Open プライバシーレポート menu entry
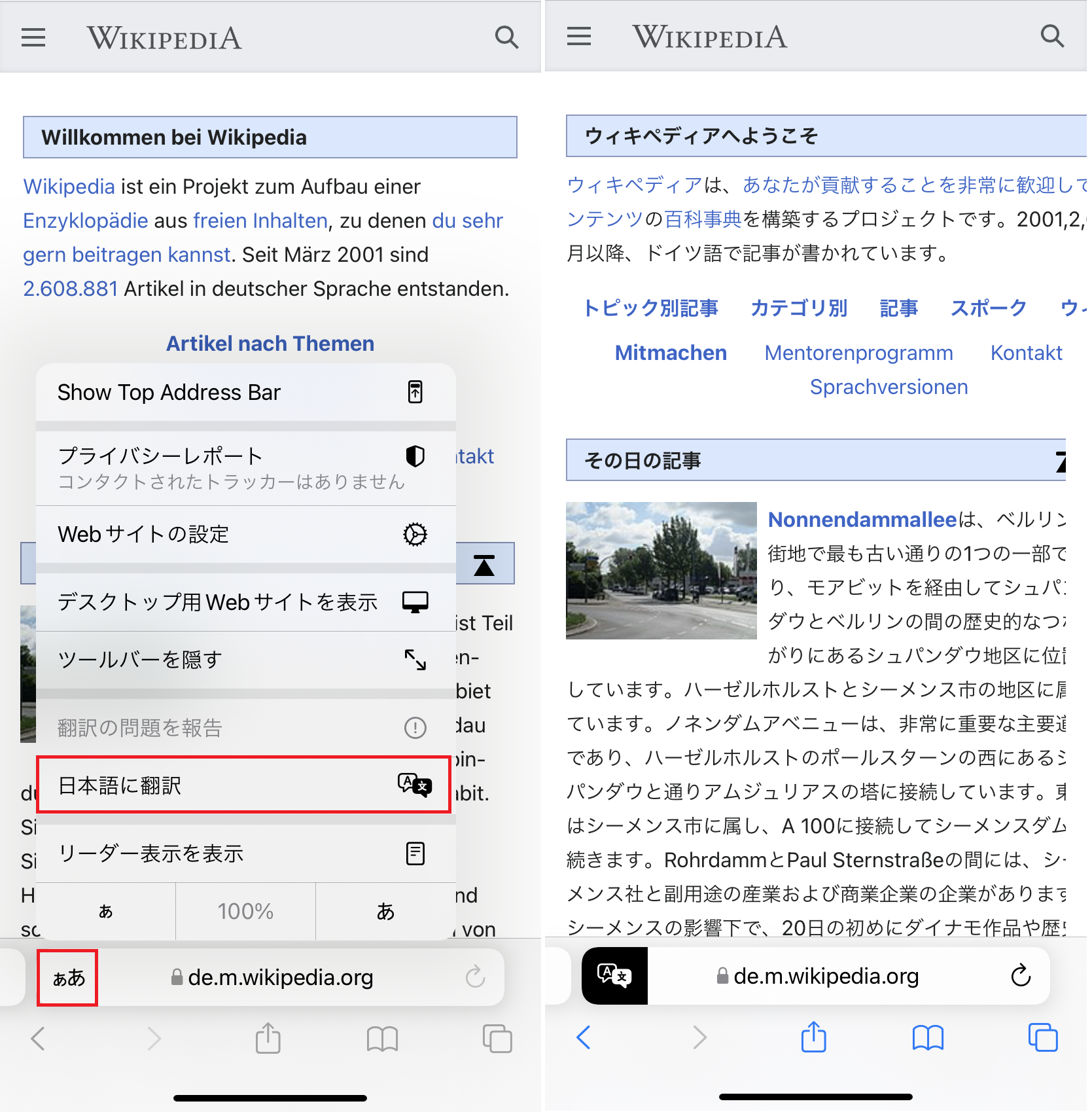This screenshot has height=1112, width=1092. 246,468
